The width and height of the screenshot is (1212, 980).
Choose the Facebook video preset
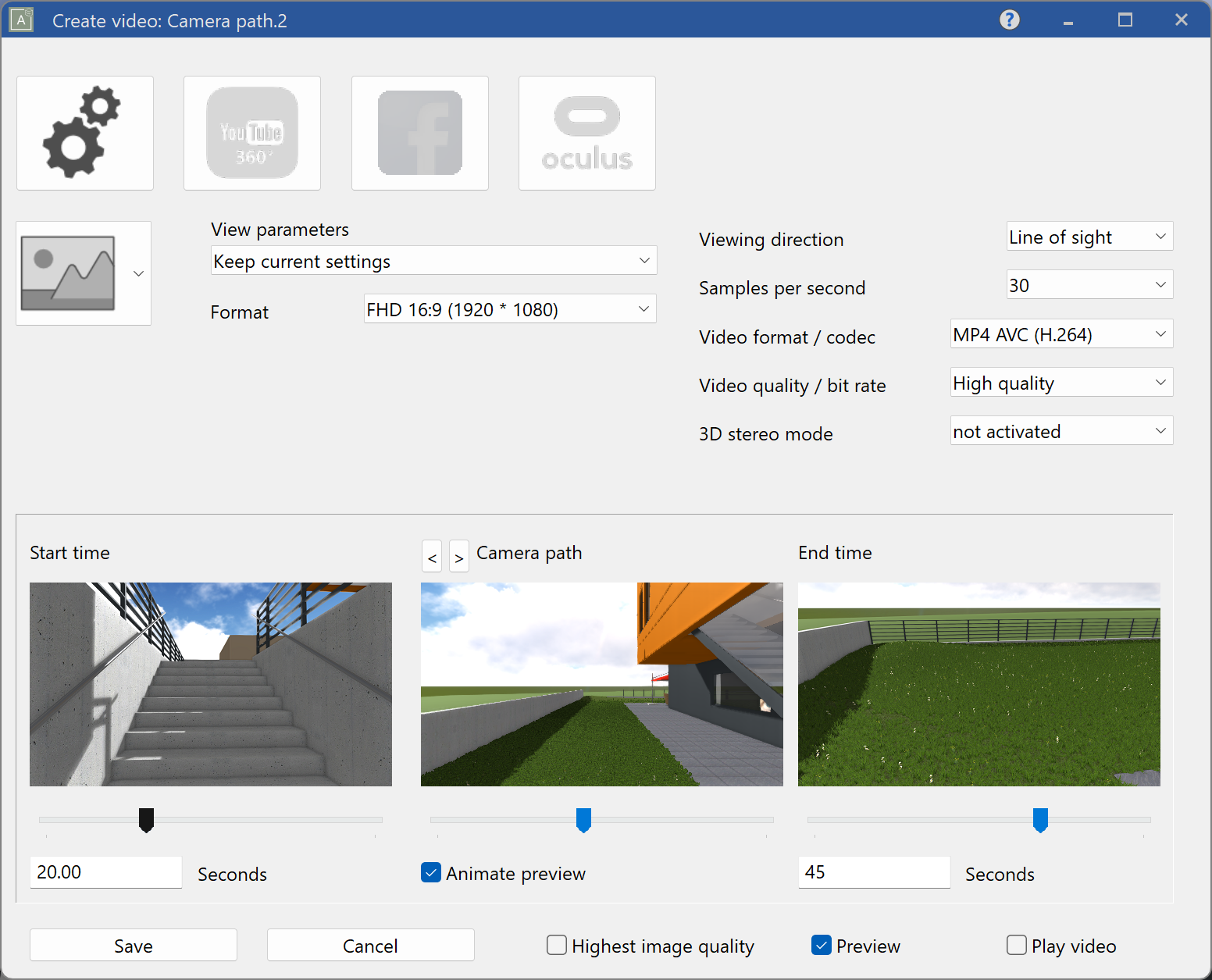(419, 133)
